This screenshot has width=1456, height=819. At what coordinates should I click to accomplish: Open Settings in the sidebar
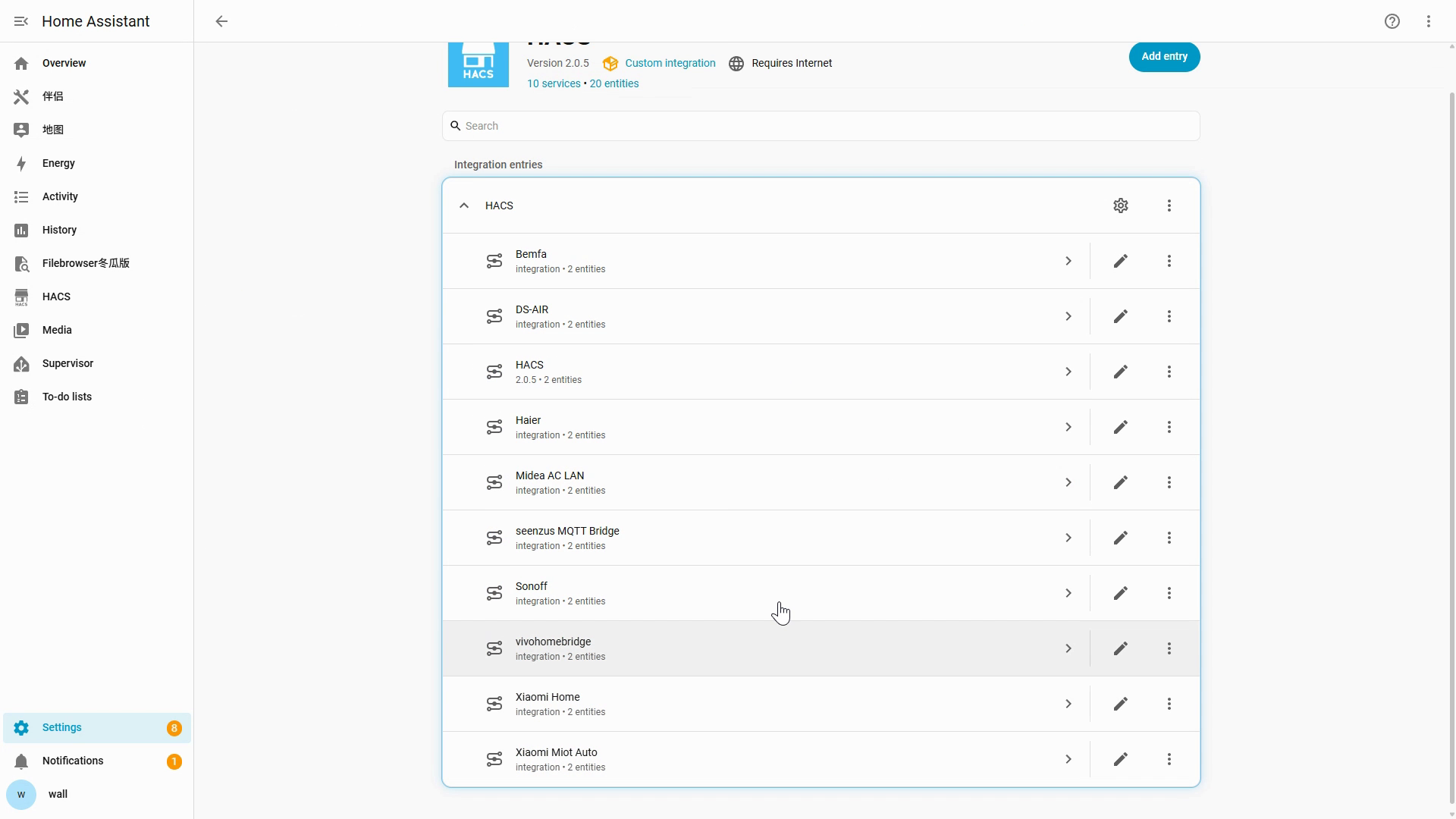[x=97, y=727]
